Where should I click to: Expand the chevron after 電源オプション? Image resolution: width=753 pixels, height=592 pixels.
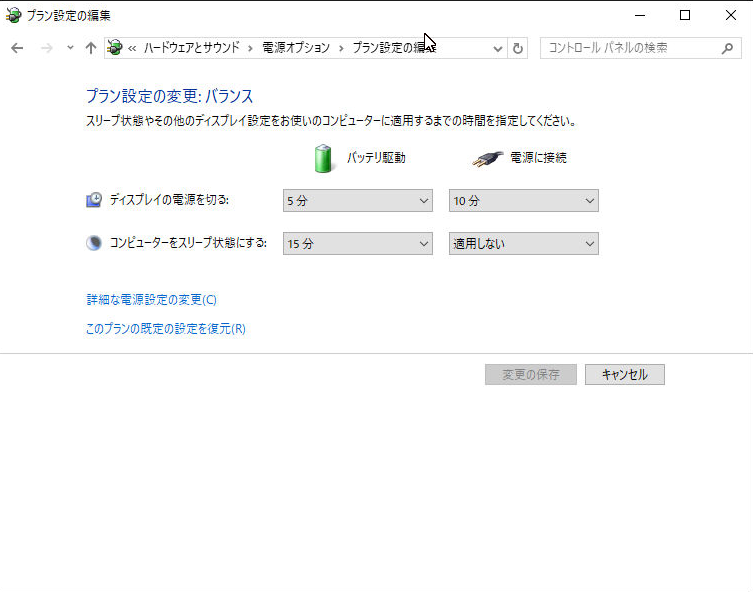tap(341, 48)
